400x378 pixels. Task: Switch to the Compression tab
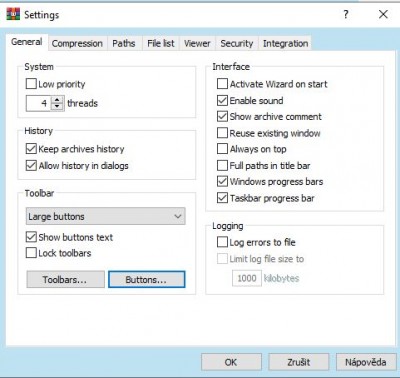77,43
